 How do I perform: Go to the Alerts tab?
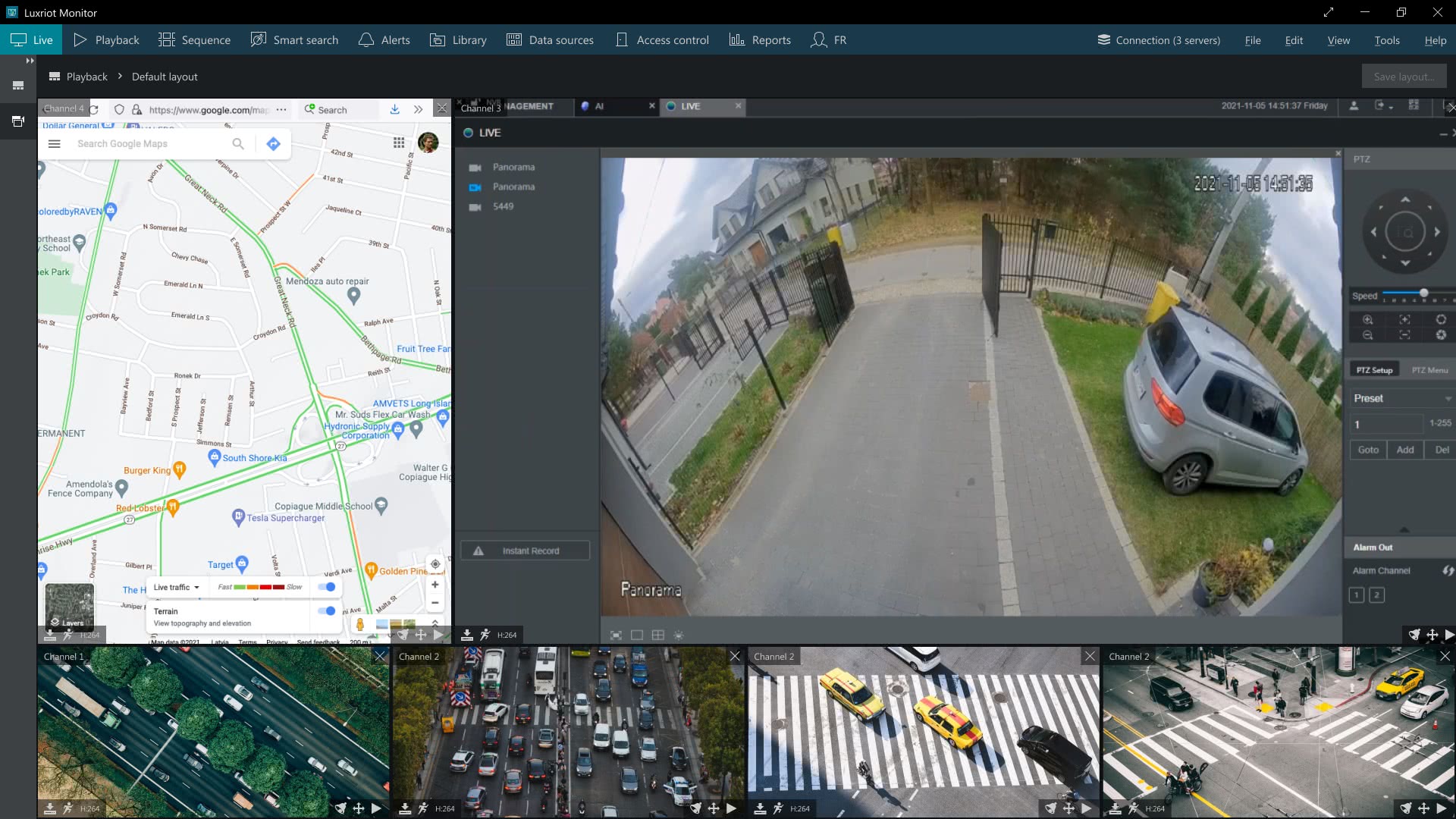click(x=384, y=39)
